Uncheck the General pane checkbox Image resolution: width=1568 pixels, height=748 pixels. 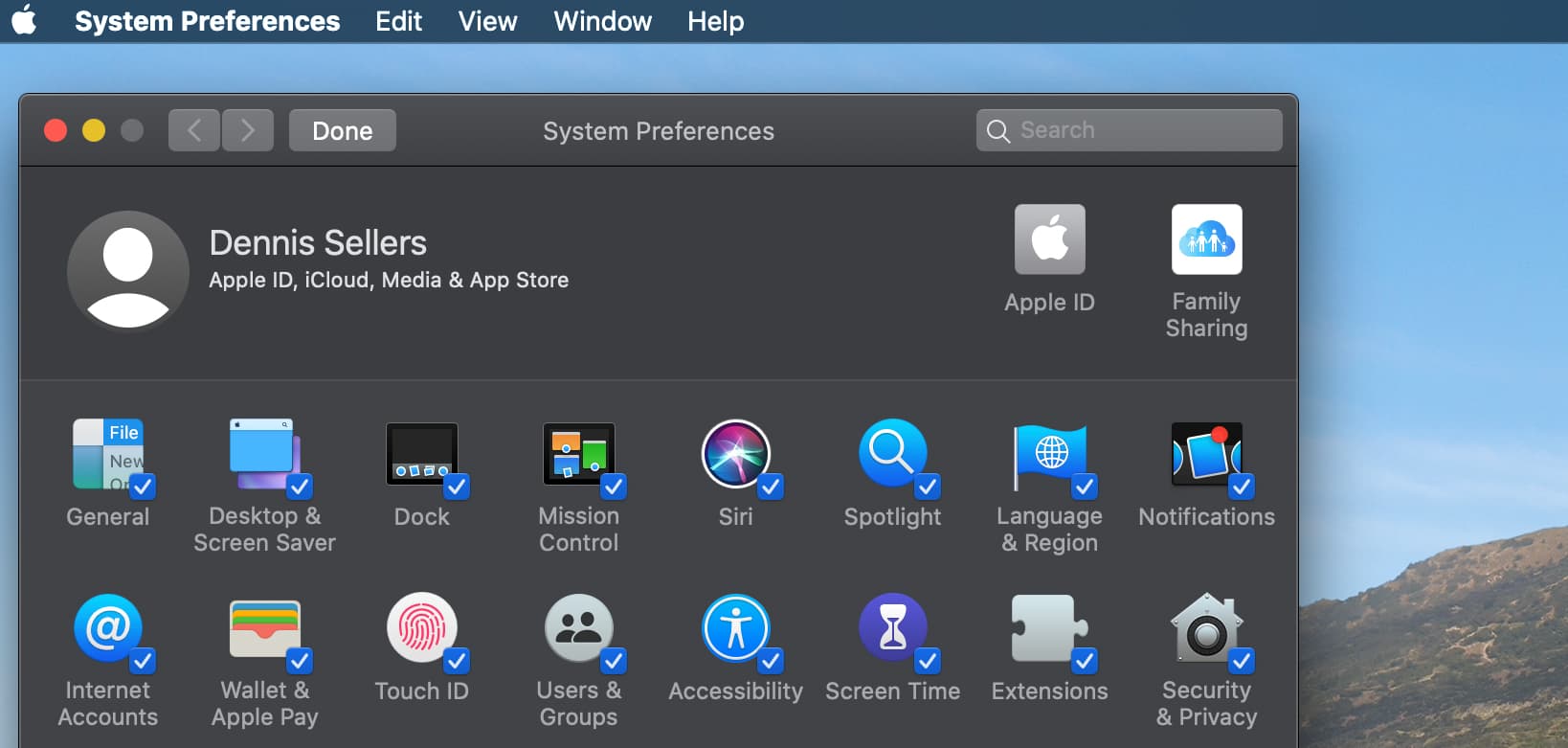(144, 487)
